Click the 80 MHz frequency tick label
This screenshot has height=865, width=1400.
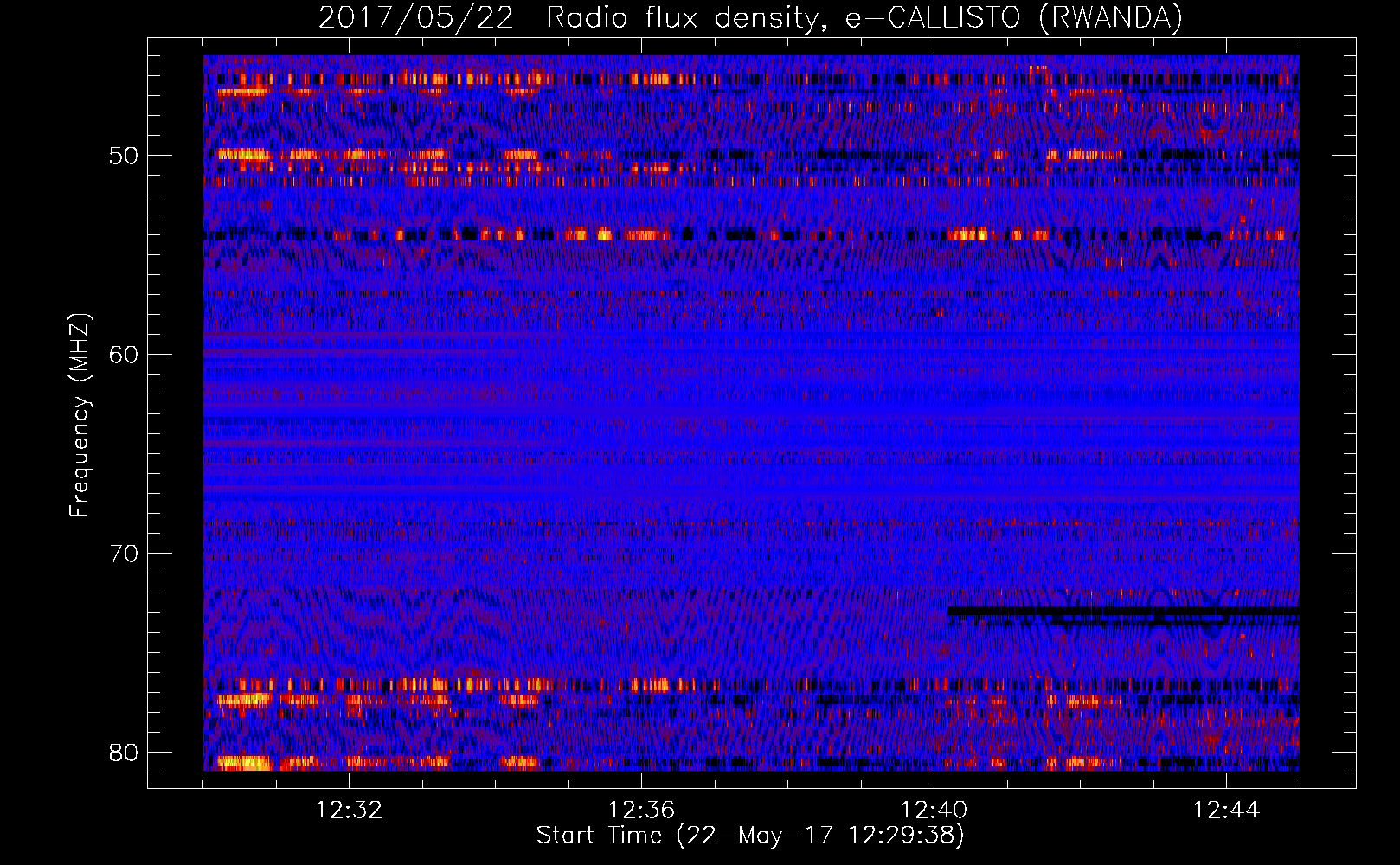124,753
